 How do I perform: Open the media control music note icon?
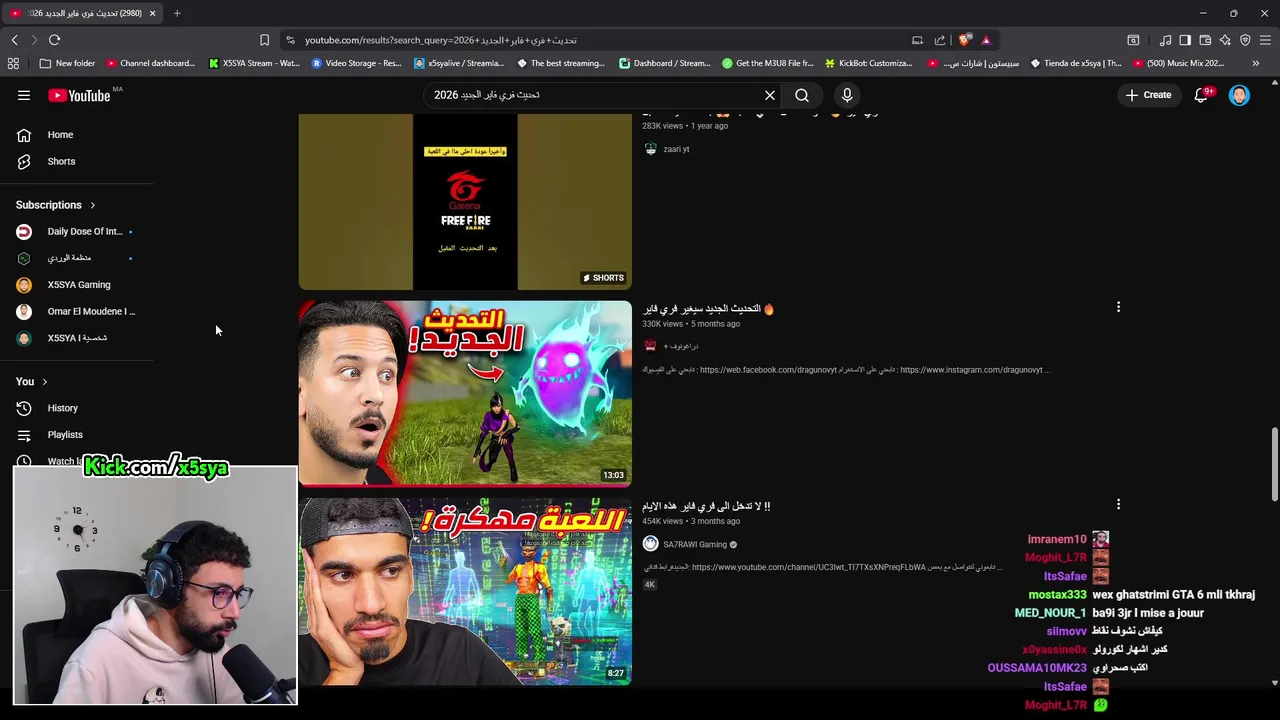(x=1165, y=40)
